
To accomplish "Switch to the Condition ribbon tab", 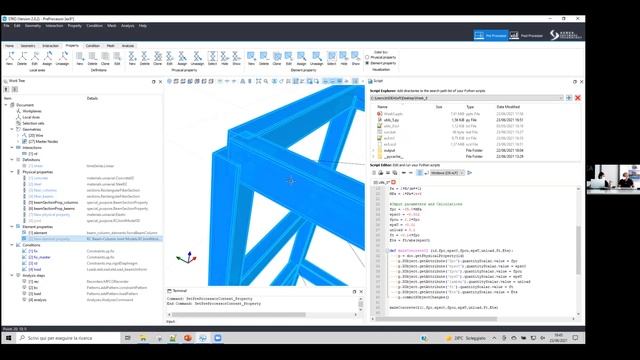I will pos(93,46).
